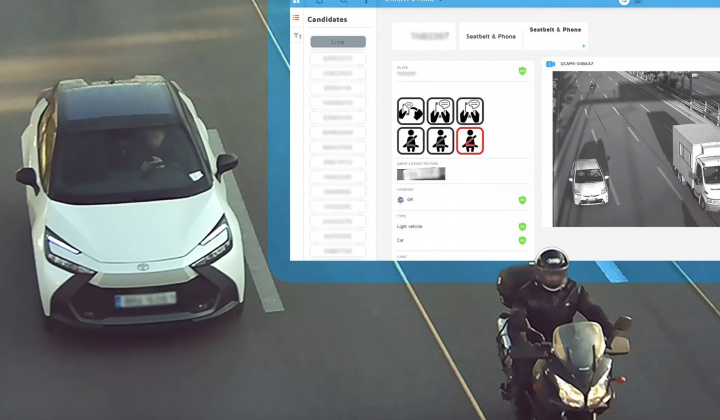
Task: Click the Light vehicle type value
Action: [x=410, y=227]
